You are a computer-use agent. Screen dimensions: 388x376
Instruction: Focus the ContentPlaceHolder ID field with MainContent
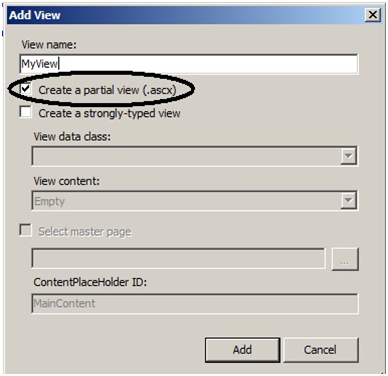[195, 304]
